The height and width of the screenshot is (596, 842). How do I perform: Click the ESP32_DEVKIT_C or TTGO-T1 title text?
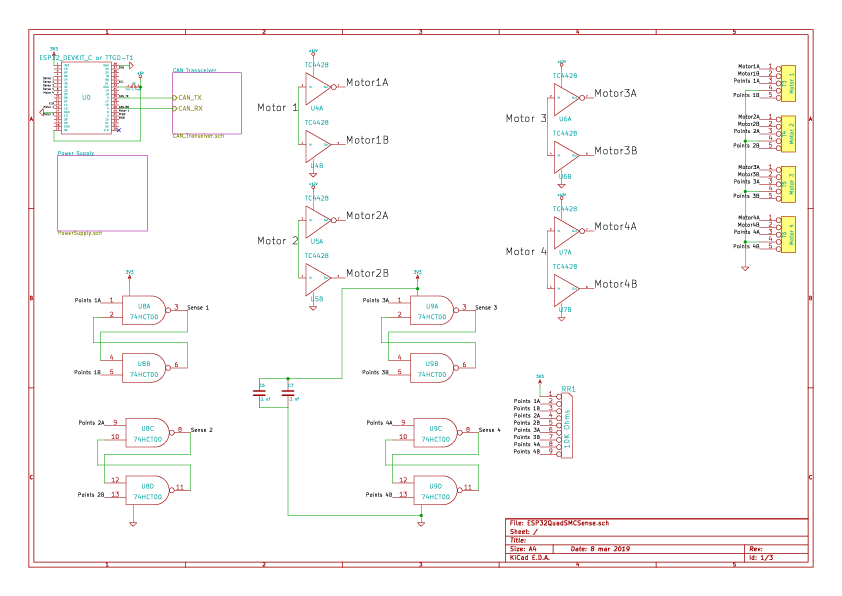pyautogui.click(x=86, y=57)
